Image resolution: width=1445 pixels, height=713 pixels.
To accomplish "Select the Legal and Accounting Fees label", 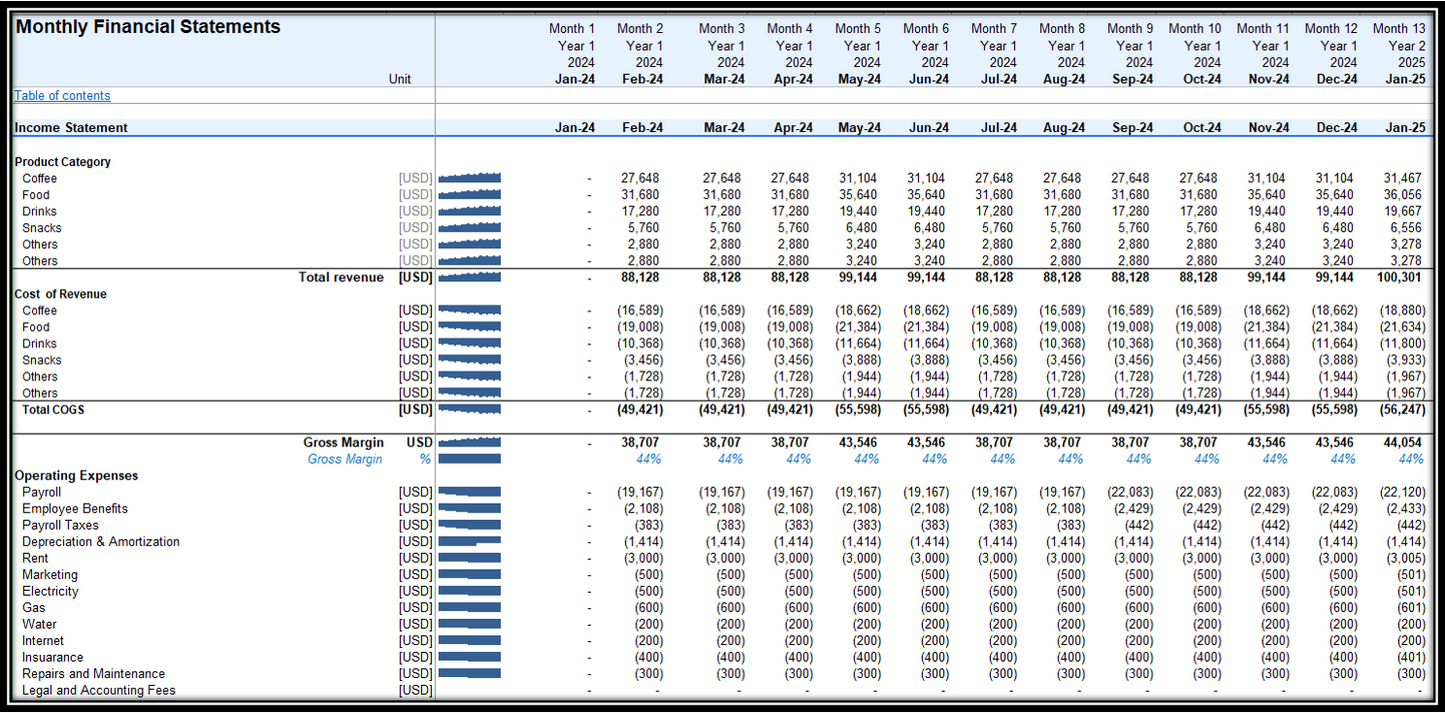I will (x=98, y=690).
